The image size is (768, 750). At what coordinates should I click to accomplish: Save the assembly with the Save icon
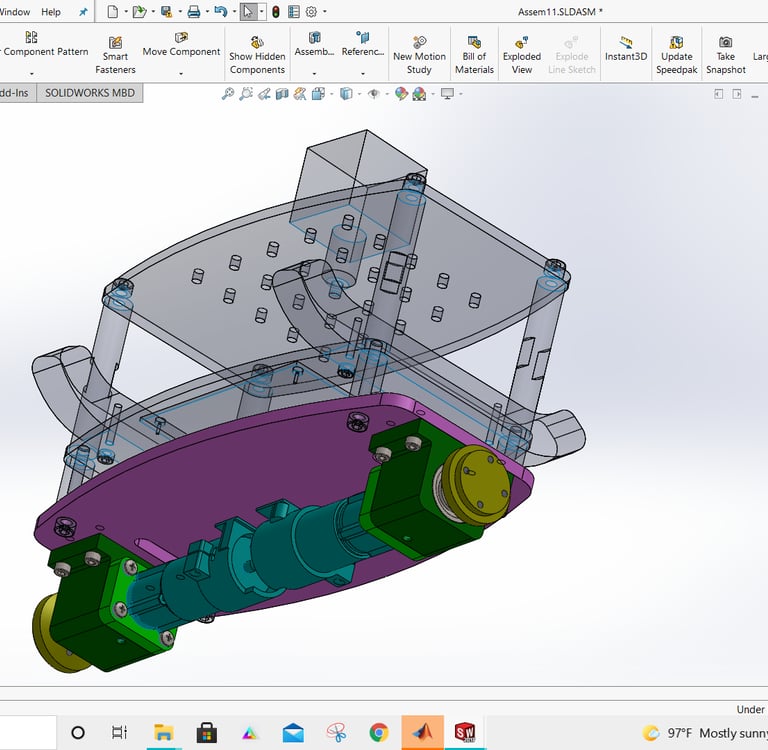point(167,12)
